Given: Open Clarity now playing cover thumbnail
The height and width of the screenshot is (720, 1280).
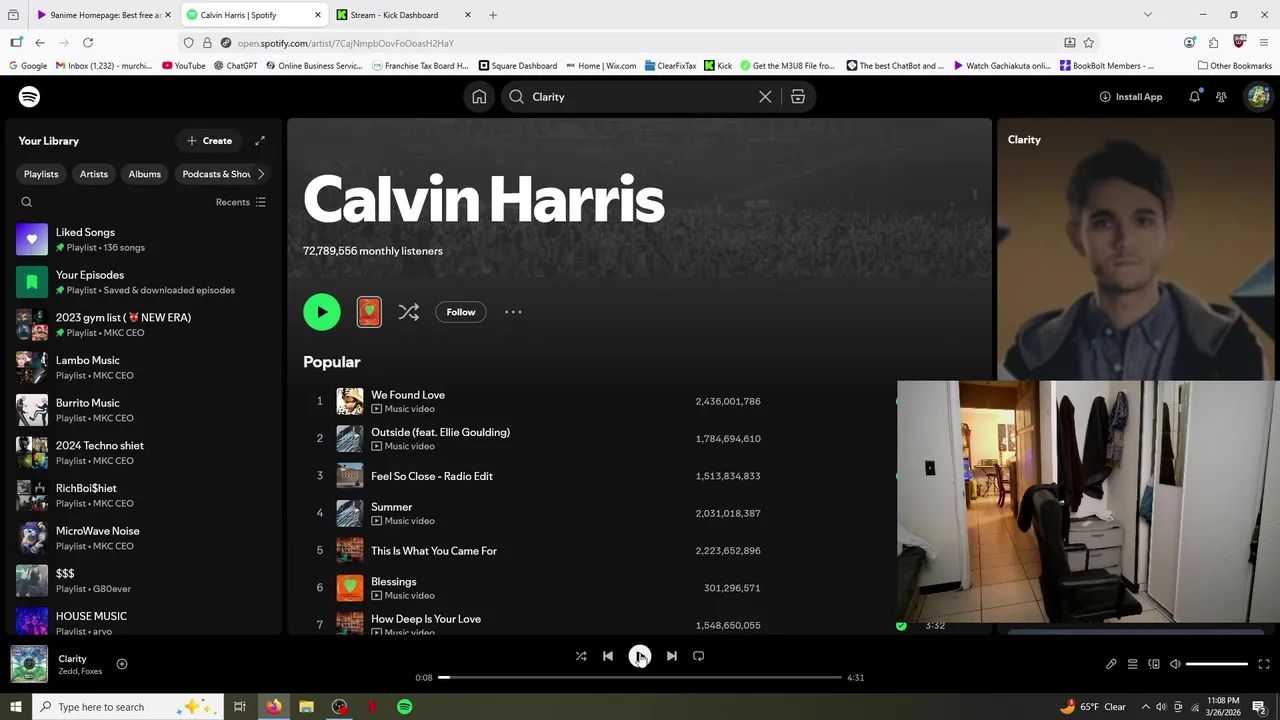Looking at the screenshot, I should click(29, 664).
